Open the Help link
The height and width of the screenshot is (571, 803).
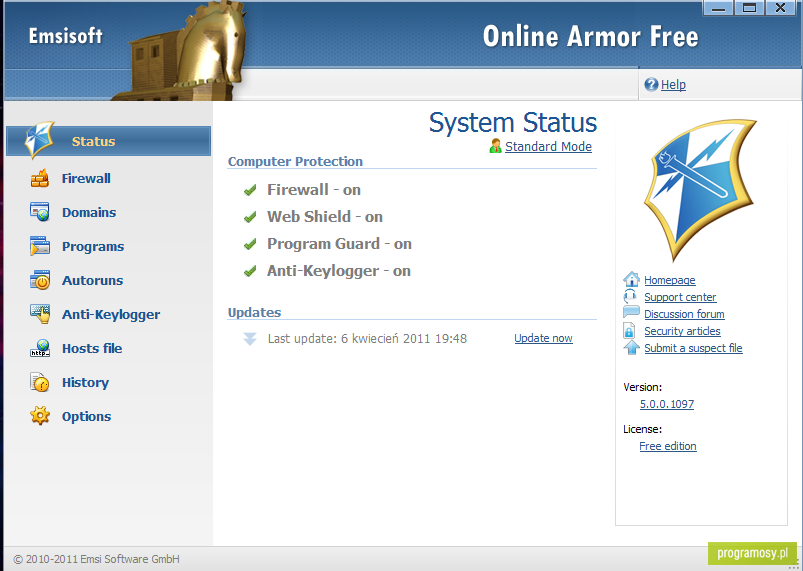pos(673,84)
